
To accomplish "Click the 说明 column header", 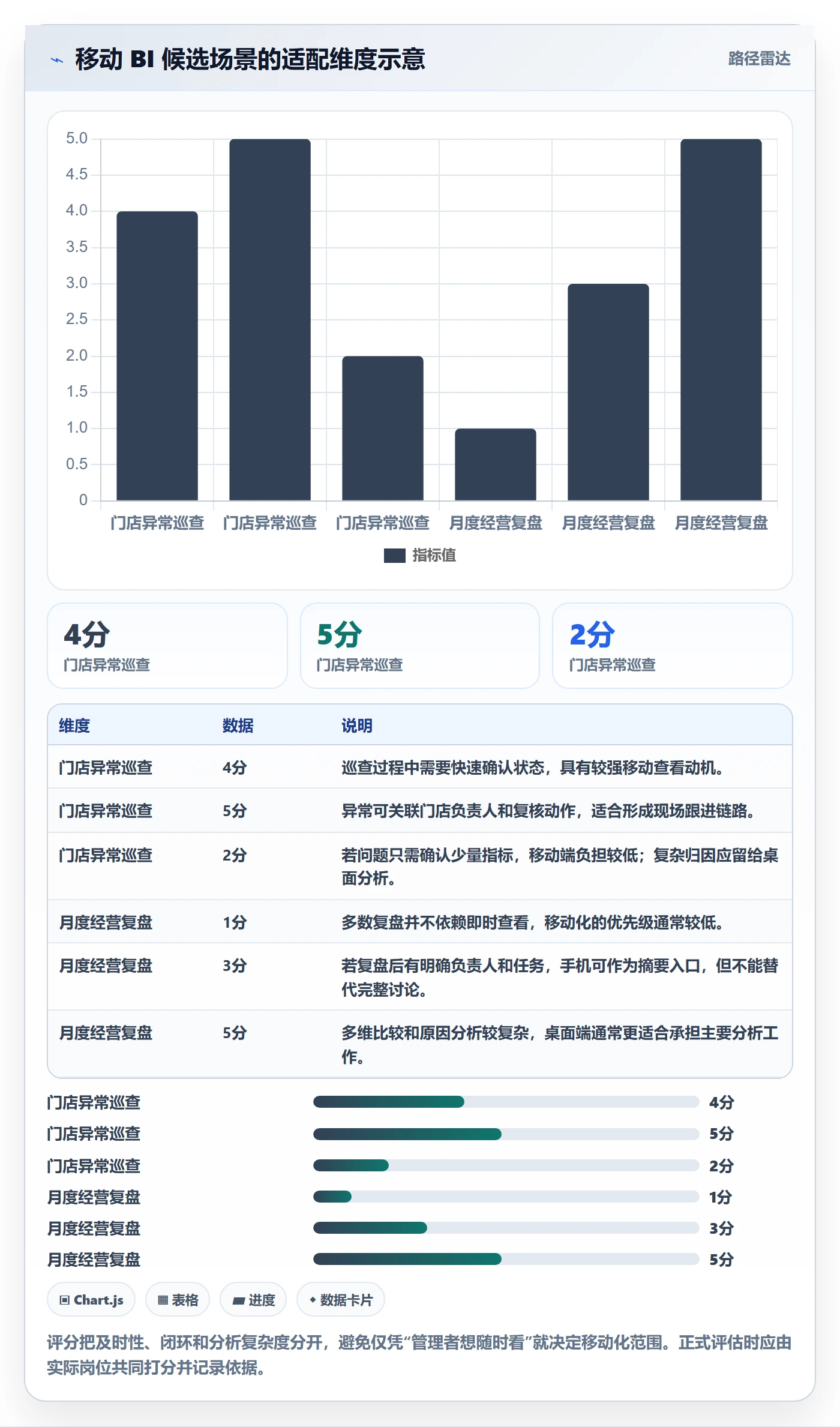I will pos(357,726).
